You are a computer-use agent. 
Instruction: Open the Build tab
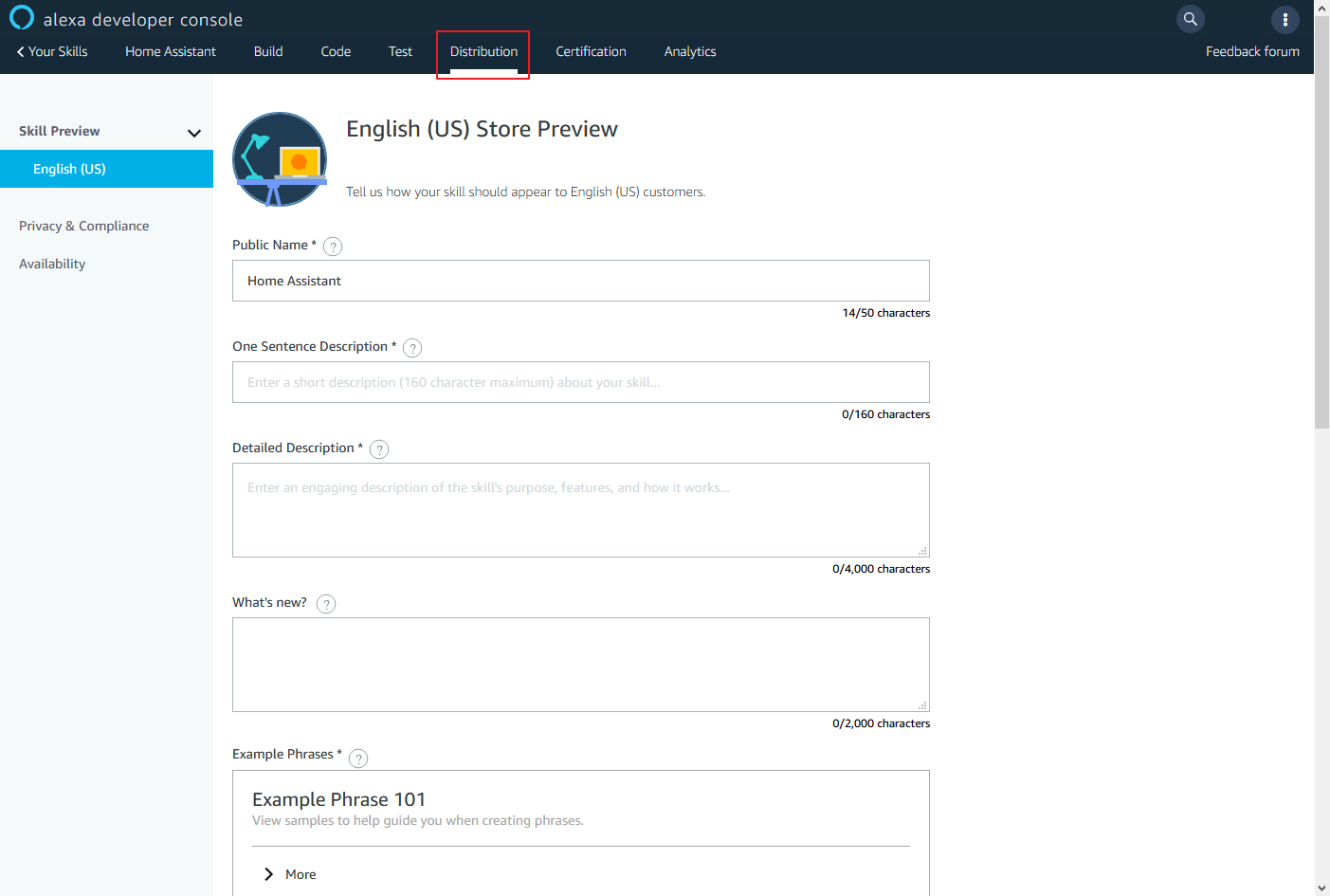coord(268,51)
